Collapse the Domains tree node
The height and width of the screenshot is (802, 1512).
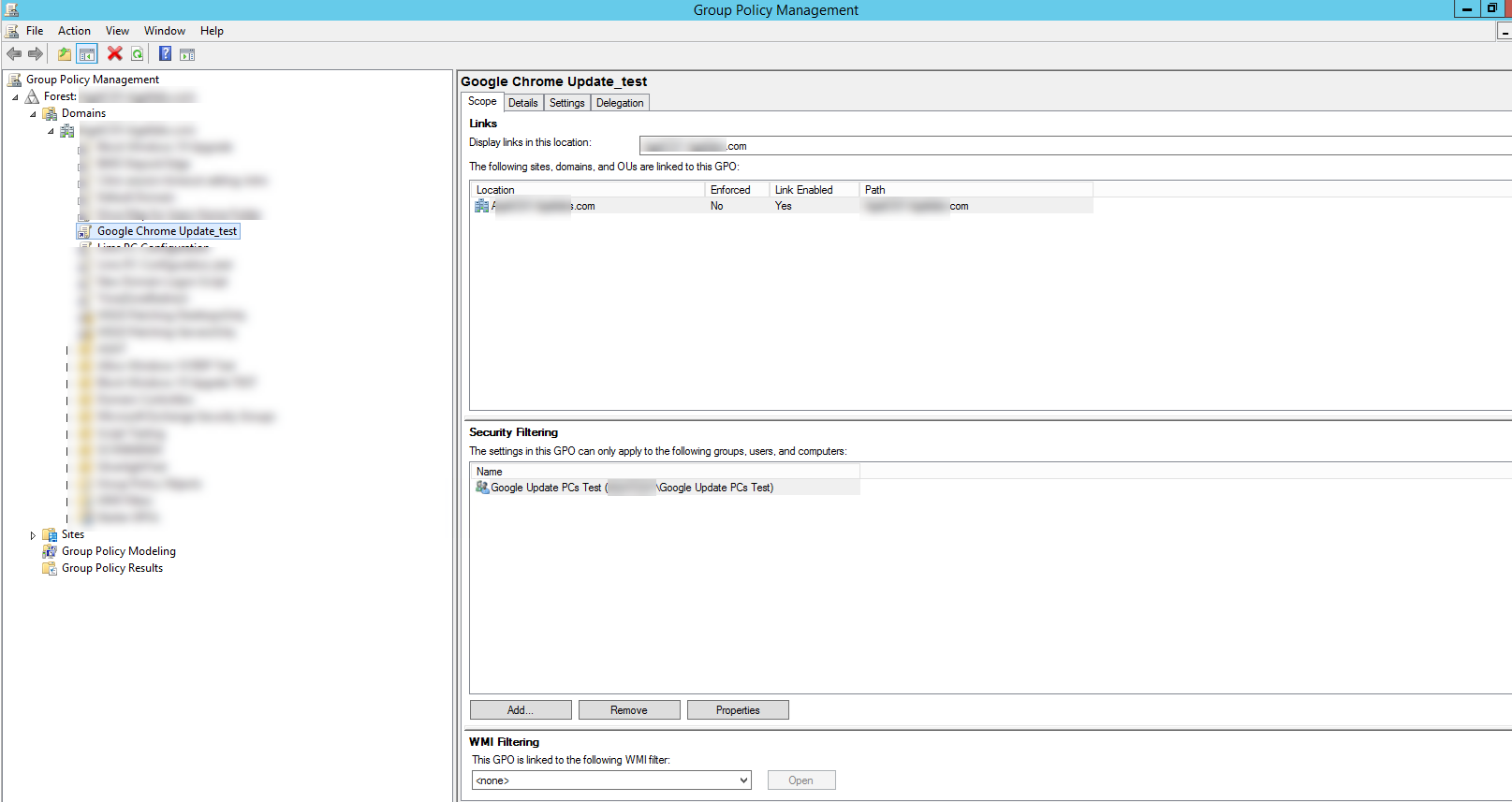[33, 114]
